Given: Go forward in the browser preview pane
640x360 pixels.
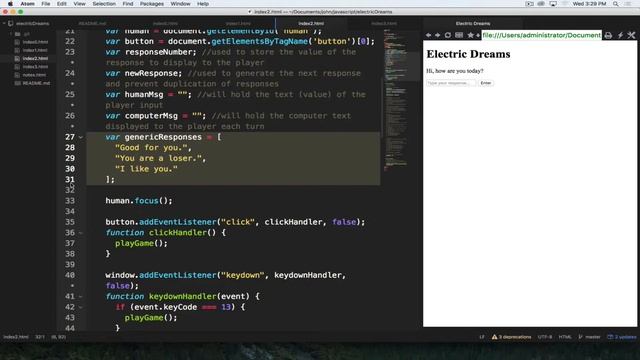Looking at the screenshot, I should coord(438,36).
